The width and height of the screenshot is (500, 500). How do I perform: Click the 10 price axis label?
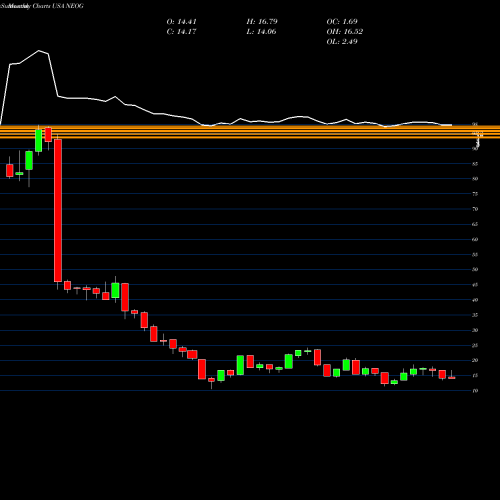pyautogui.click(x=475, y=391)
